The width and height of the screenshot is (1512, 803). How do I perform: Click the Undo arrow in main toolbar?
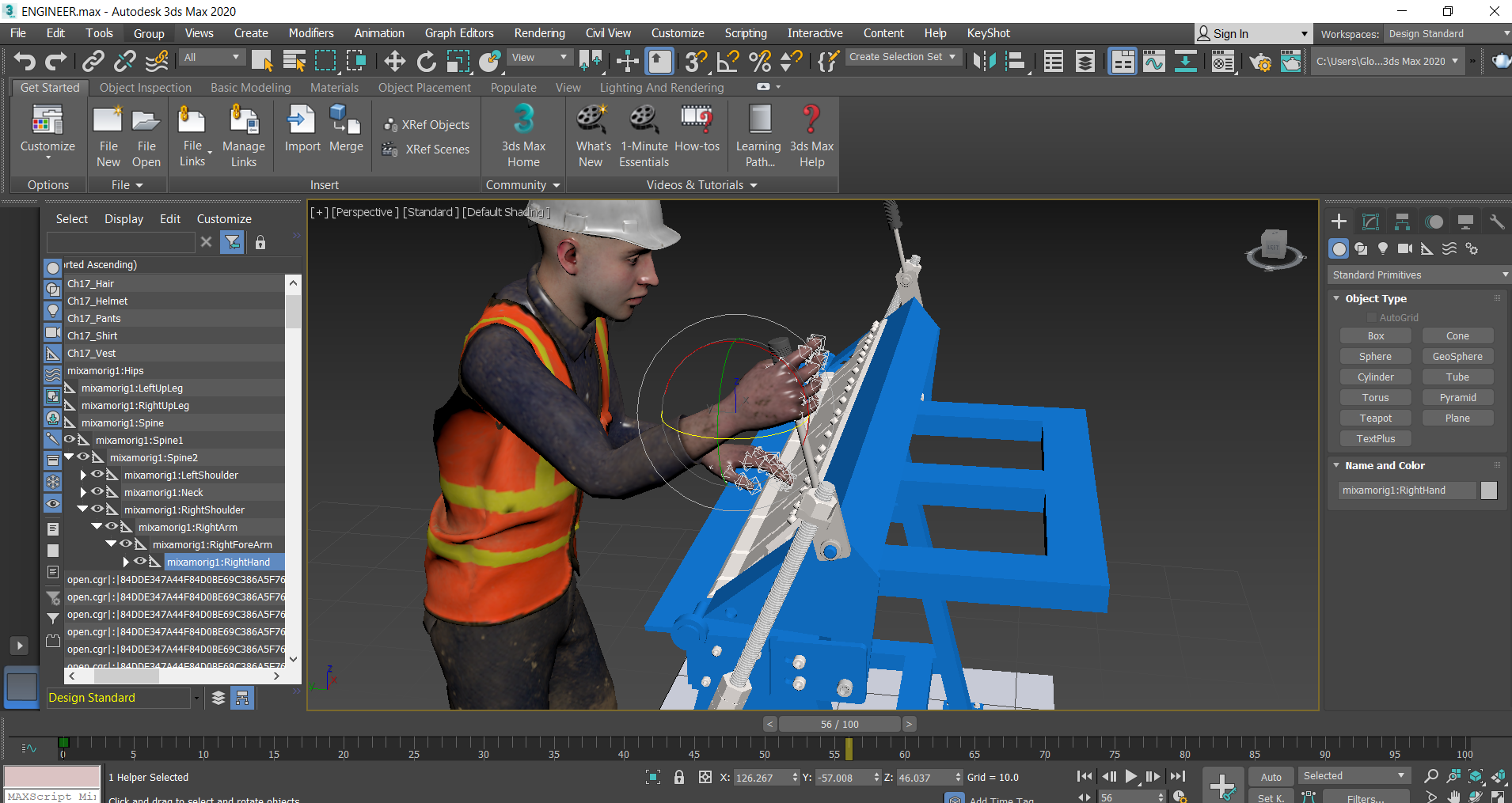click(x=25, y=61)
